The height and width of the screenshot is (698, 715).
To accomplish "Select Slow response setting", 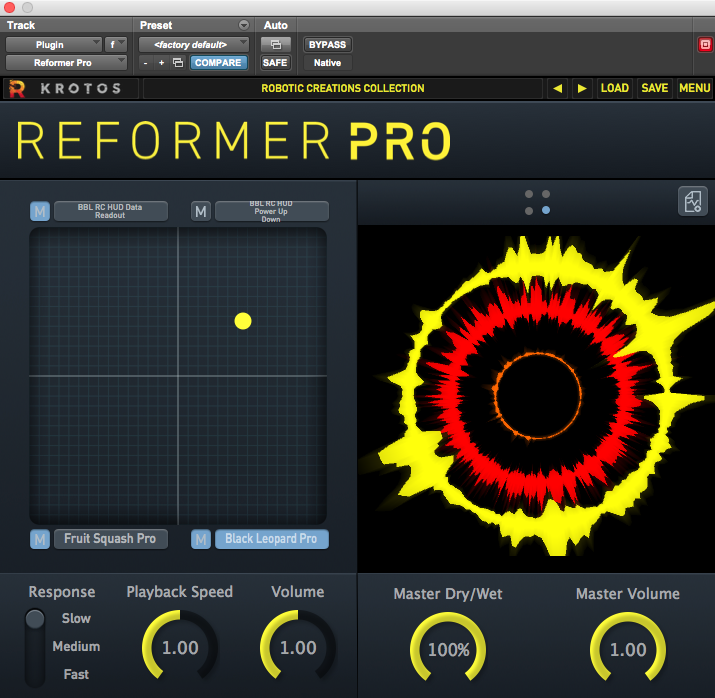I will tap(76, 619).
